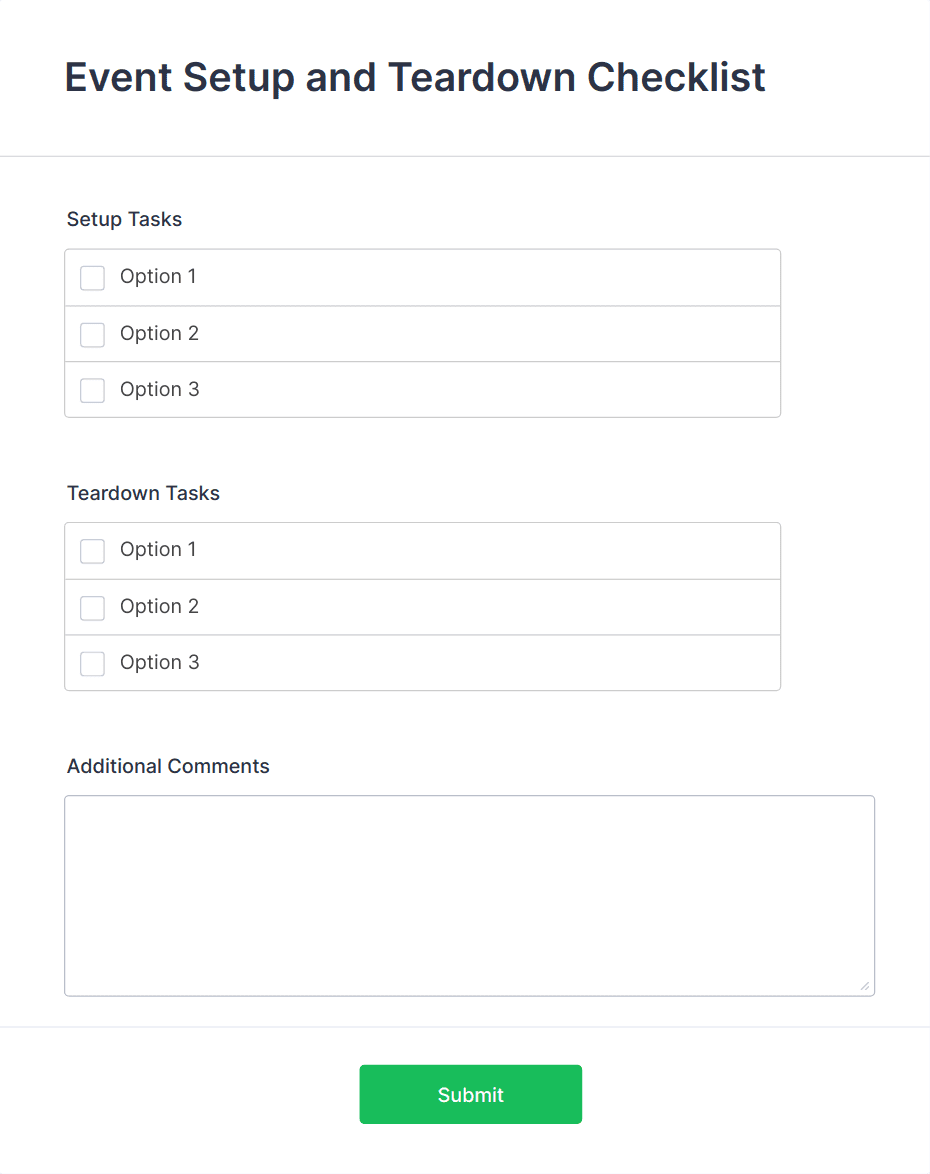Screen dimensions: 930x1174
Task: Click the Setup Tasks Option 1 row
Action: 422,277
